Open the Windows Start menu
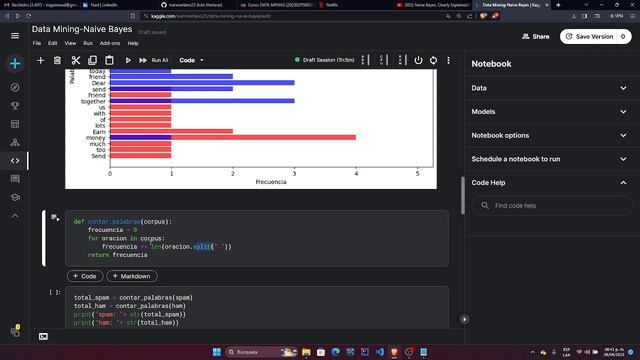The image size is (640, 360). [217, 352]
